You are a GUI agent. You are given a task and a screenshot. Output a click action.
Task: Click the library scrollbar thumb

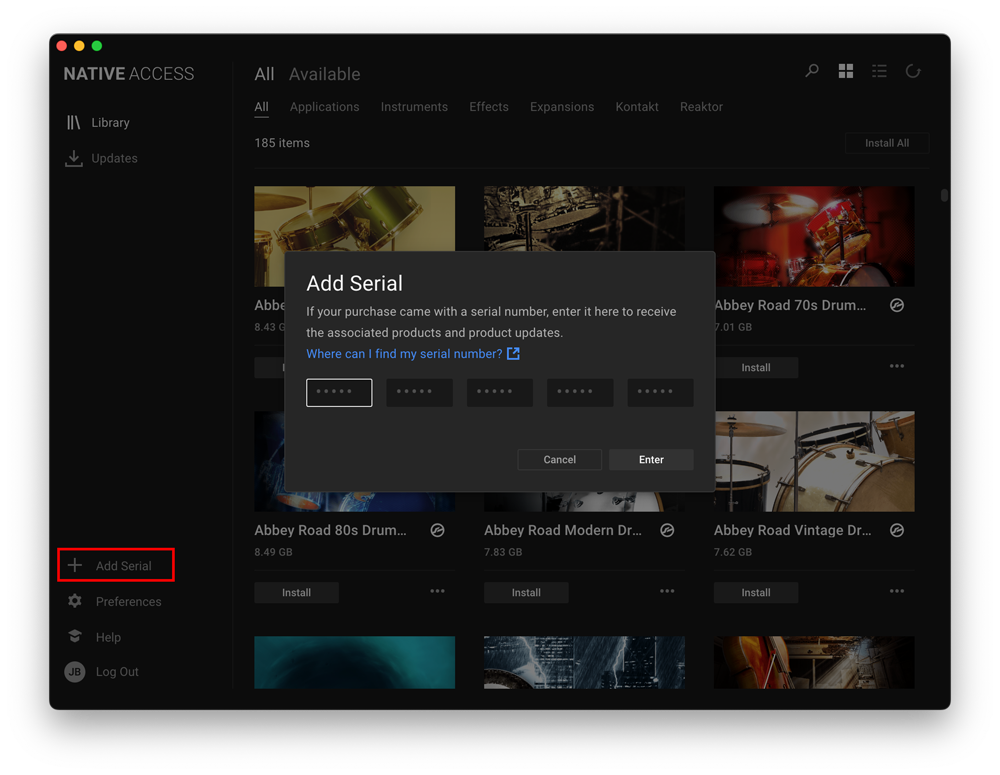click(x=945, y=195)
